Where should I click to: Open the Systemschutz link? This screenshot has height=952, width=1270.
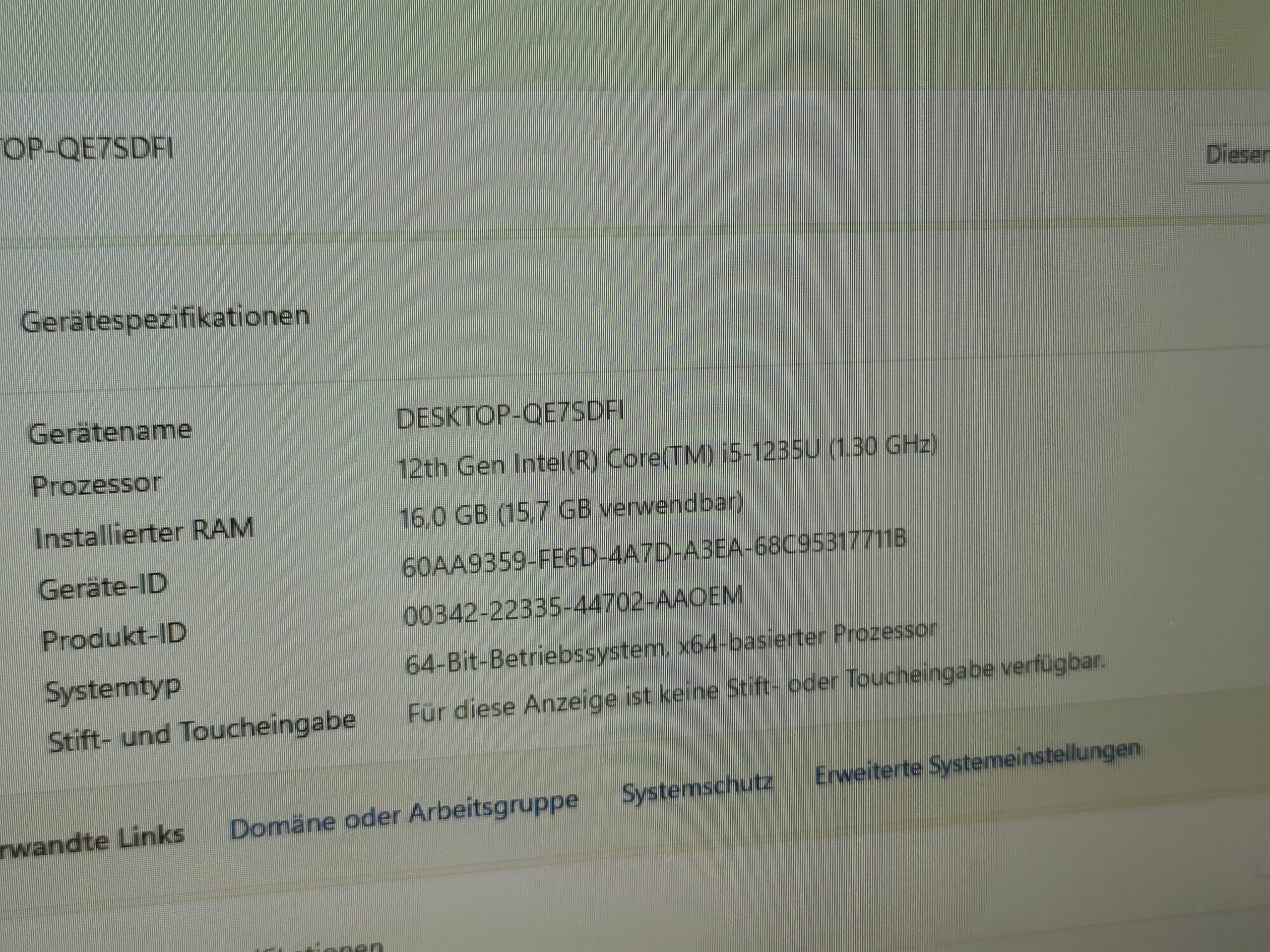click(x=697, y=788)
